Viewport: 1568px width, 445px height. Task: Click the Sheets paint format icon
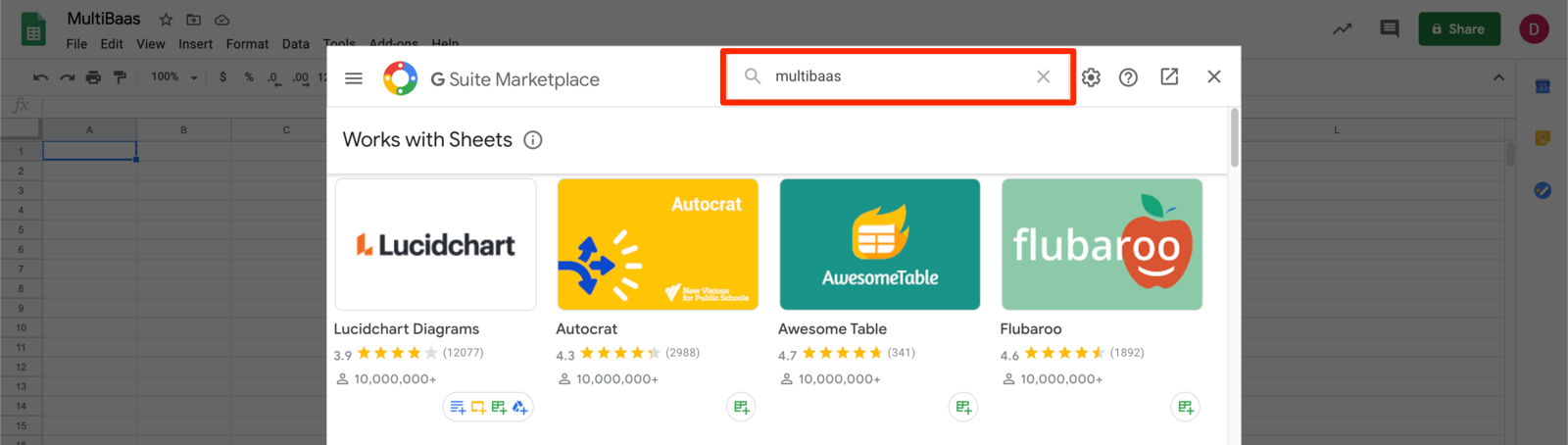click(x=120, y=77)
